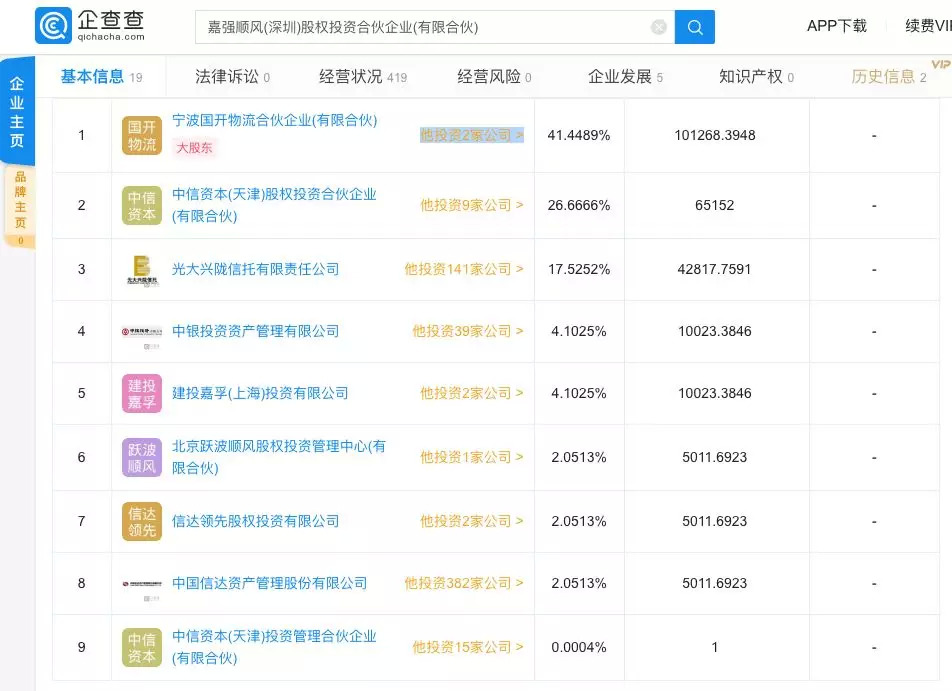Open the 法律诉讼 tab
This screenshot has height=691, width=952.
click(233, 77)
